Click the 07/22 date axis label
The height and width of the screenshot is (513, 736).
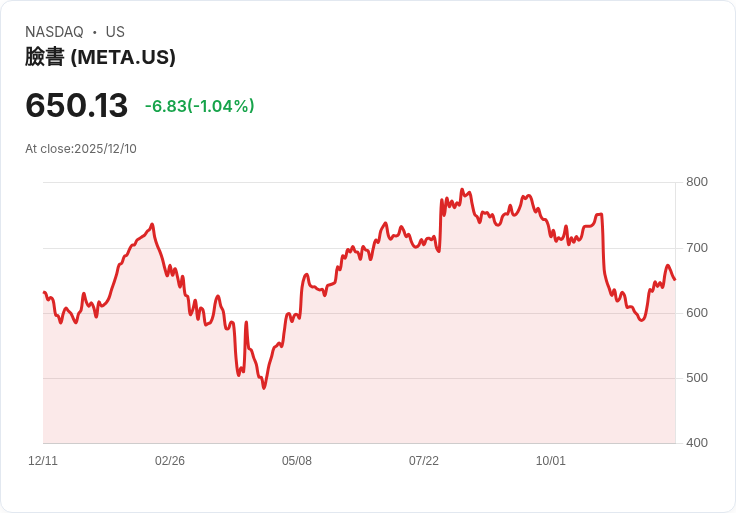click(x=424, y=461)
